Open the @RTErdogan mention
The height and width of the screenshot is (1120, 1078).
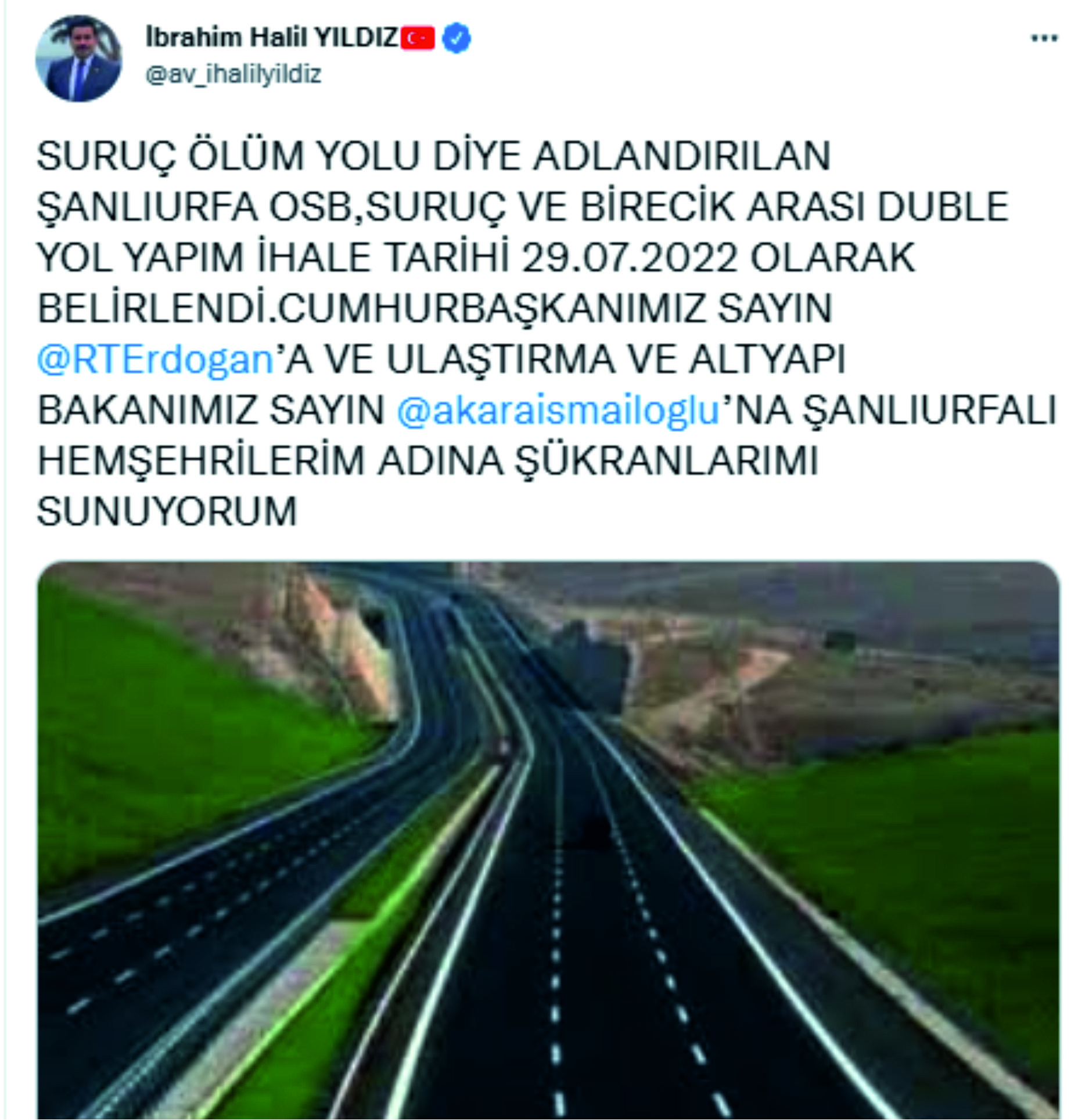(155, 359)
